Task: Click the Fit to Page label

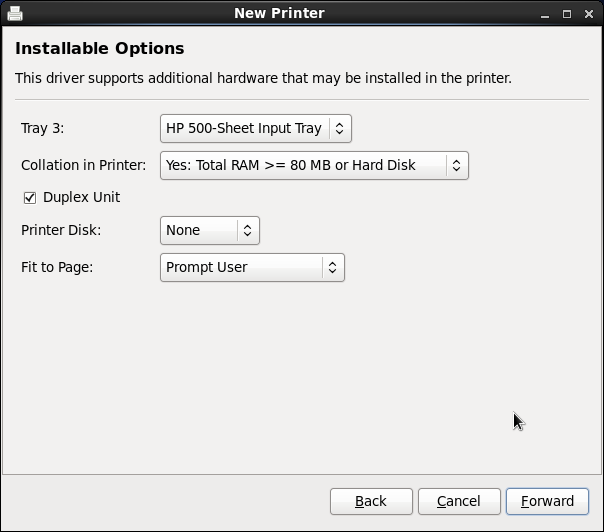Action: coord(57,267)
